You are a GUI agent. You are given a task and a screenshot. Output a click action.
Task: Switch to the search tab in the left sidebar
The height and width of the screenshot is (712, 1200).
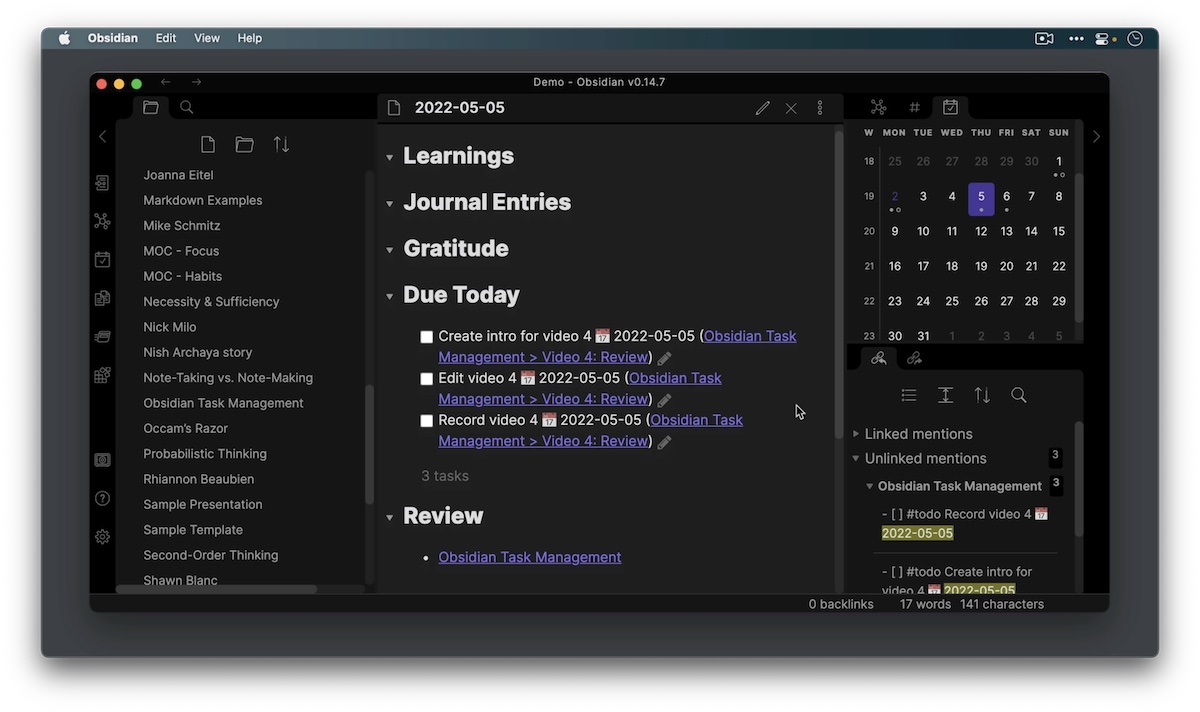187,108
